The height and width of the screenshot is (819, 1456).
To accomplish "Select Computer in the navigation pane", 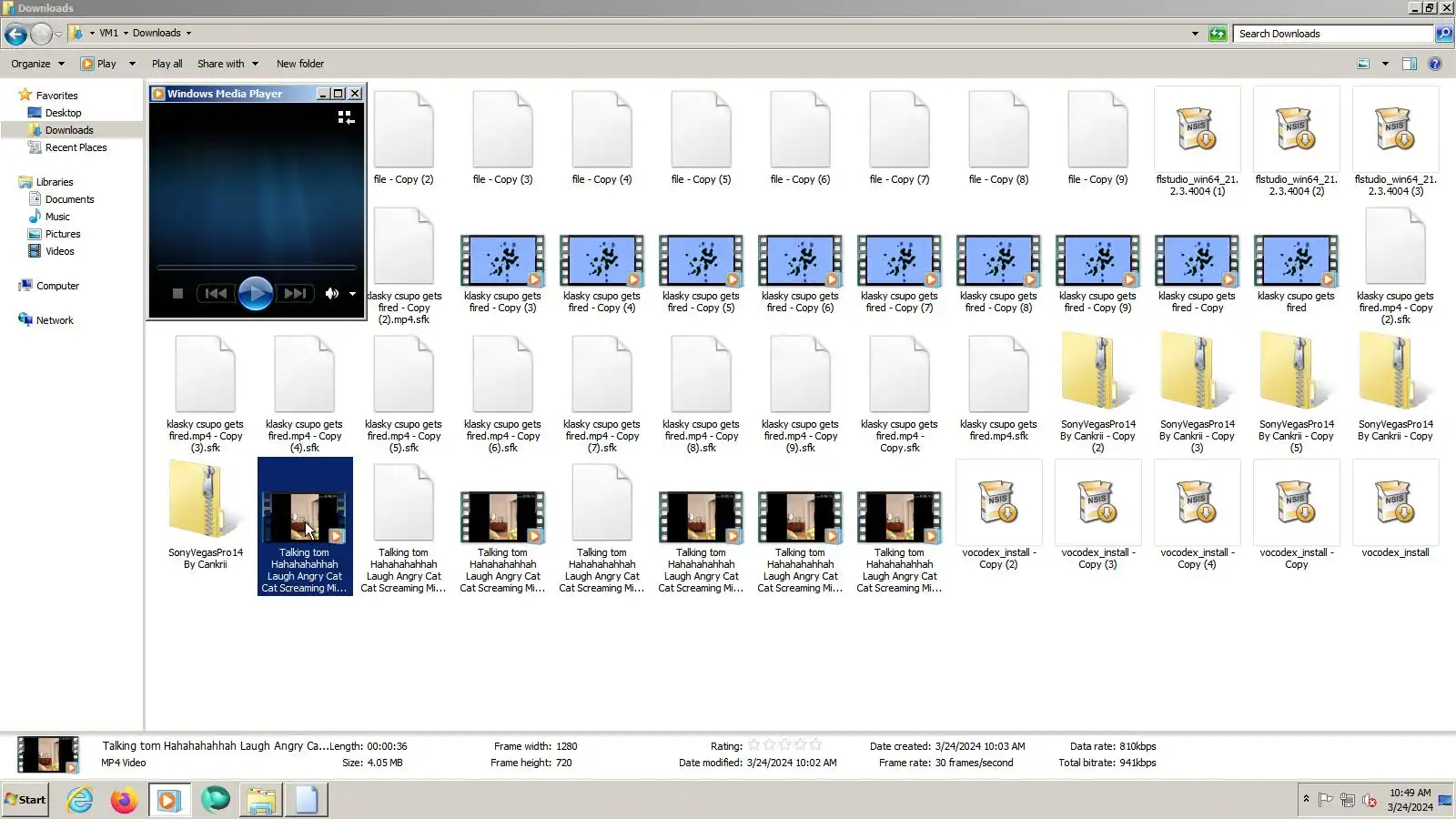I will [x=57, y=286].
